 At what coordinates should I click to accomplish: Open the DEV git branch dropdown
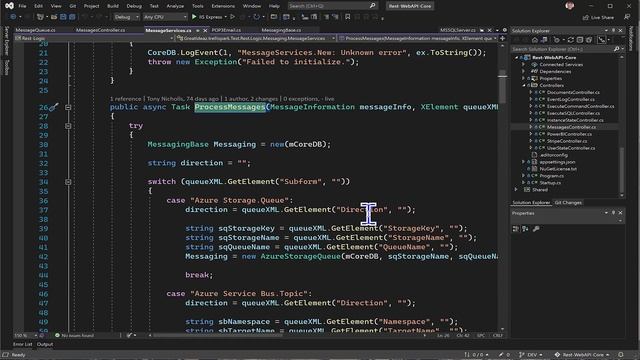click(x=531, y=355)
